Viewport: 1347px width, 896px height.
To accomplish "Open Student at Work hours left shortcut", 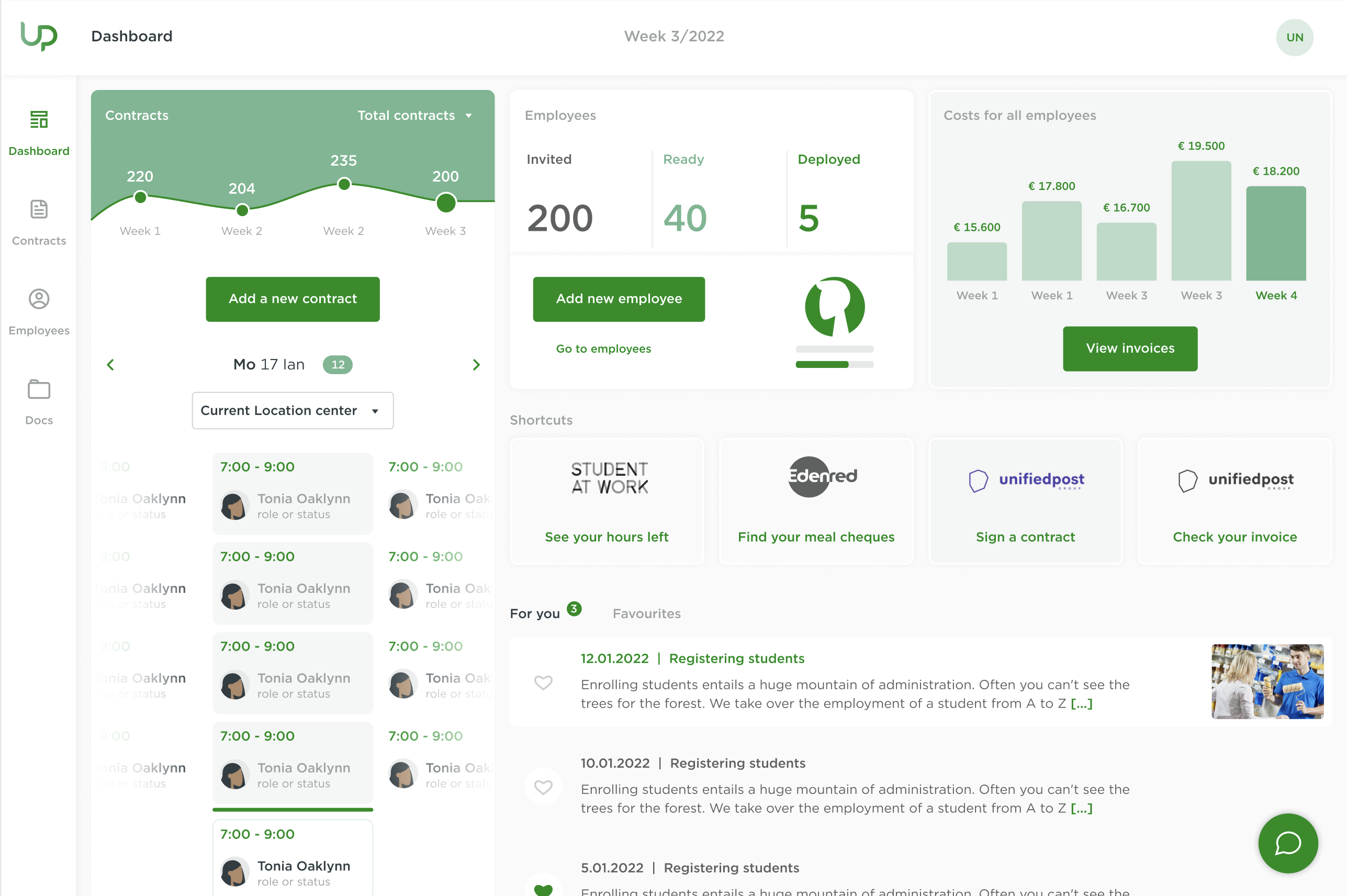I will tap(607, 501).
